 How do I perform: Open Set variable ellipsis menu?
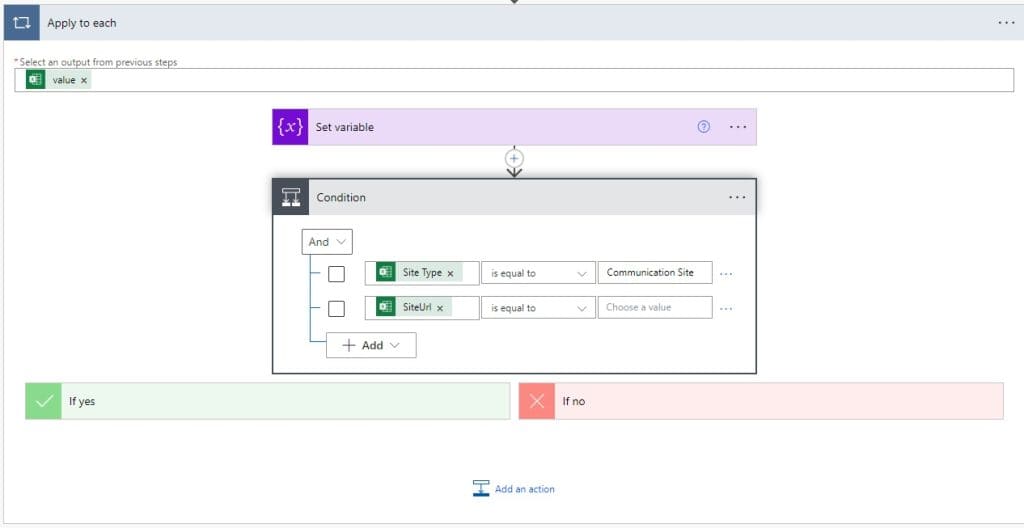click(x=738, y=127)
